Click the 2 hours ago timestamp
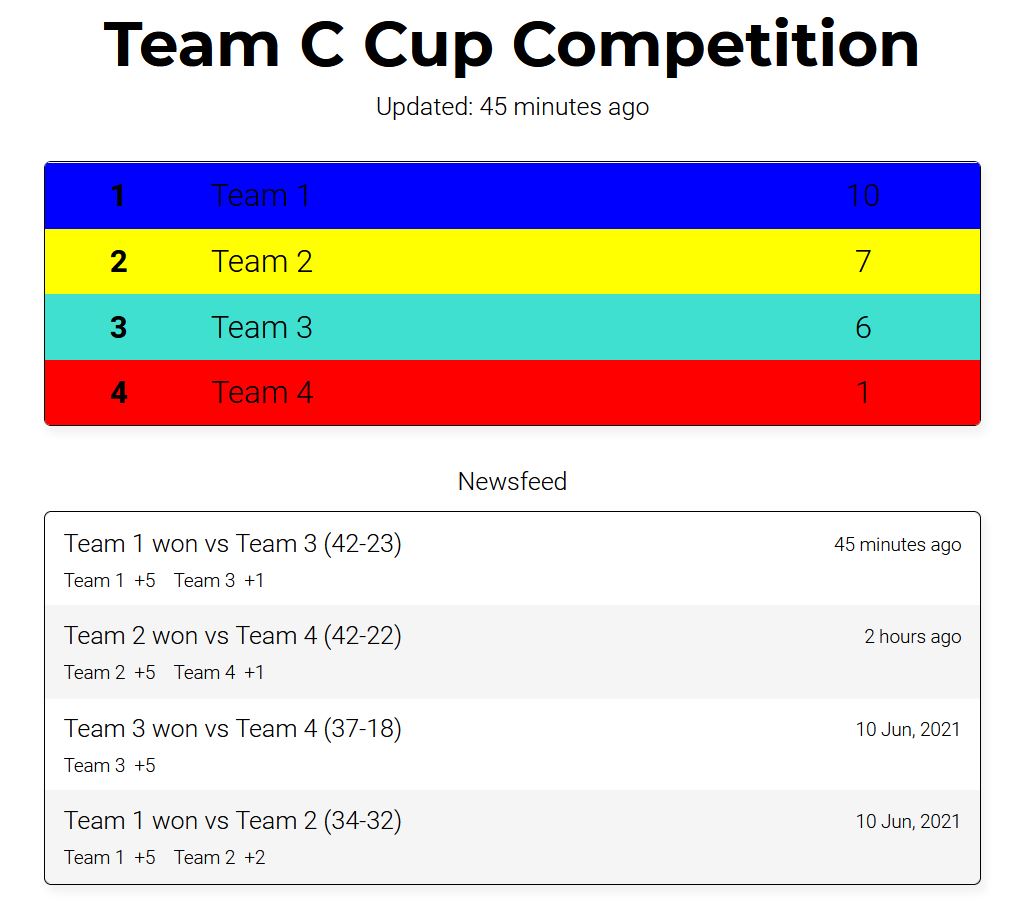 [x=912, y=636]
